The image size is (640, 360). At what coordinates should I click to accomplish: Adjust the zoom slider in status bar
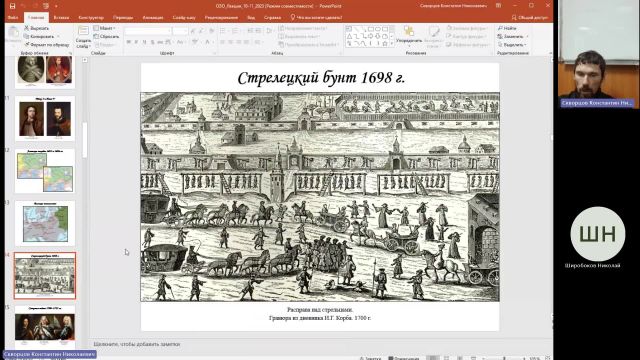pos(504,358)
